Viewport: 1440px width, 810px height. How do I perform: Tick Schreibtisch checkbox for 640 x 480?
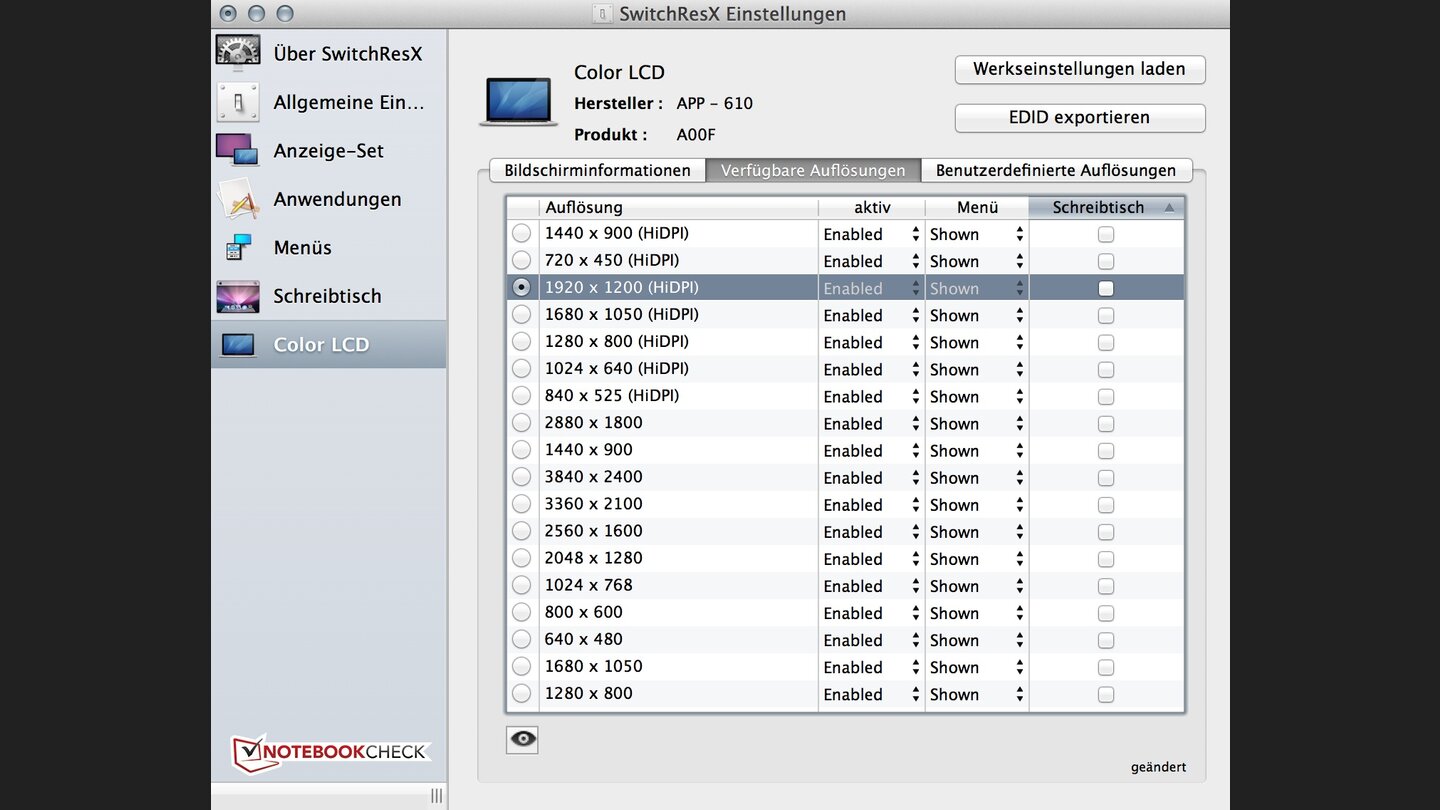pyautogui.click(x=1105, y=639)
